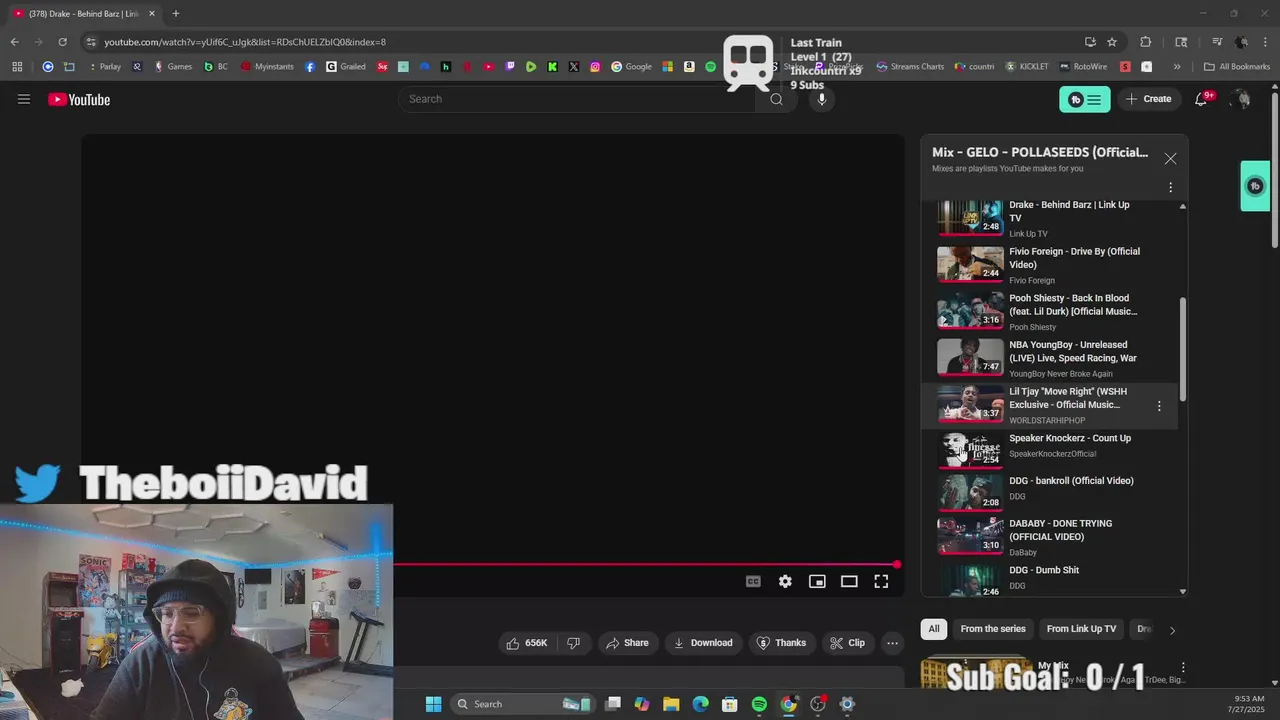Screen dimensions: 1280x720
Task: Click the YouTube search magnifier button
Action: click(776, 99)
